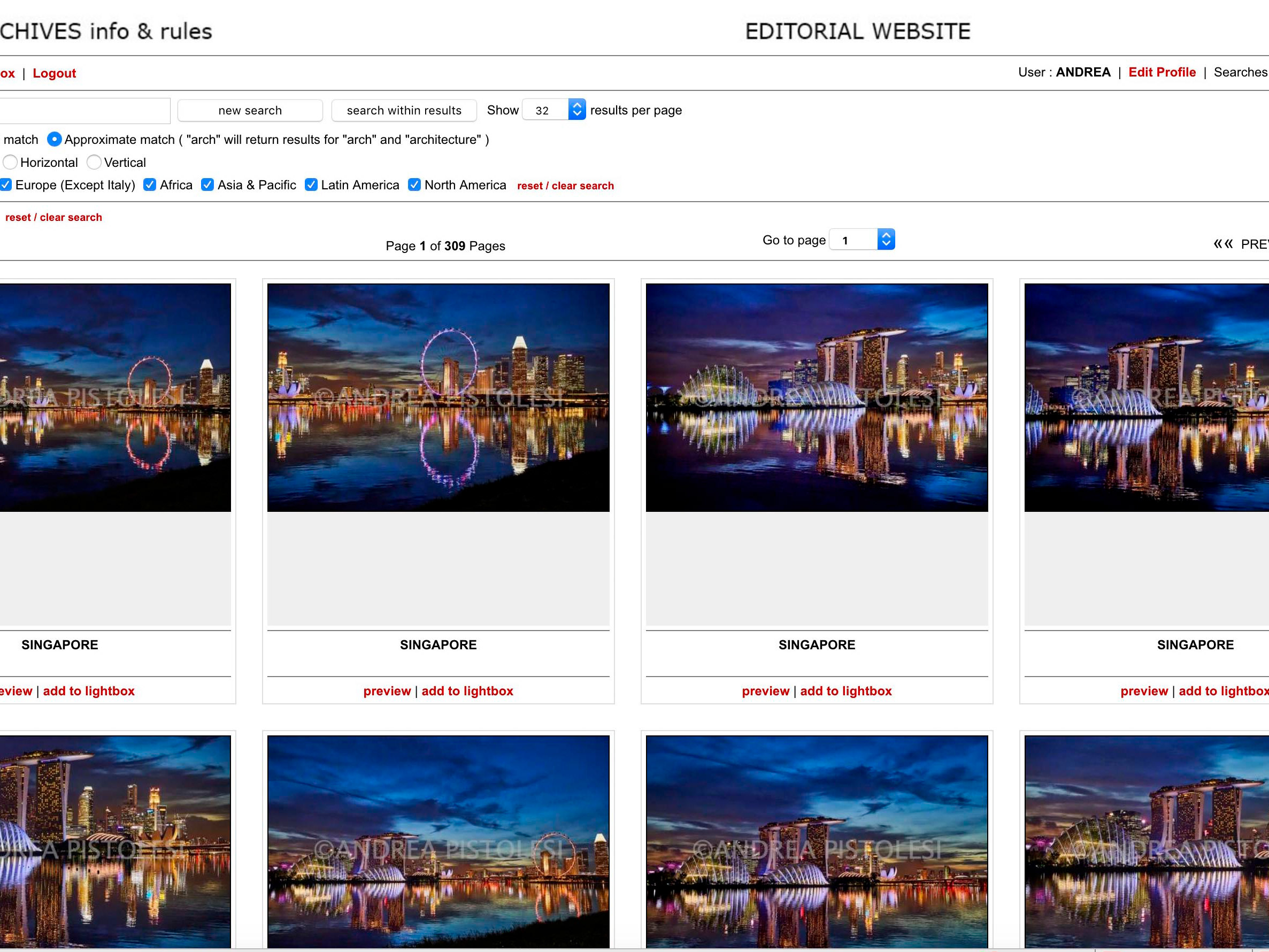Click add to lightbox under third Singapore image
This screenshot has height=952, width=1269.
click(x=845, y=691)
